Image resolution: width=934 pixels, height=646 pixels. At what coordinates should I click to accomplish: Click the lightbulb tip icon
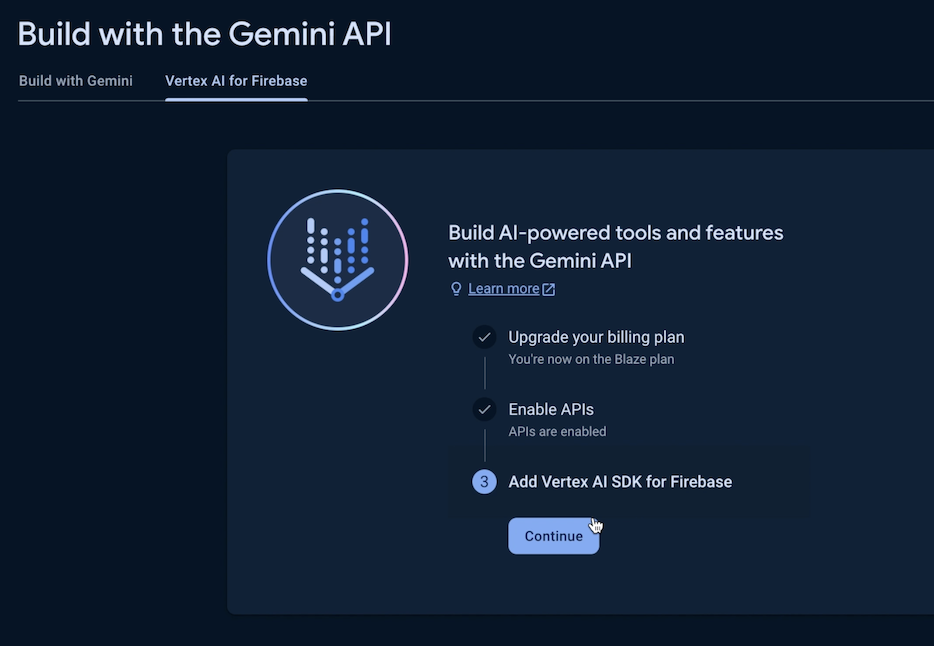[x=457, y=289]
